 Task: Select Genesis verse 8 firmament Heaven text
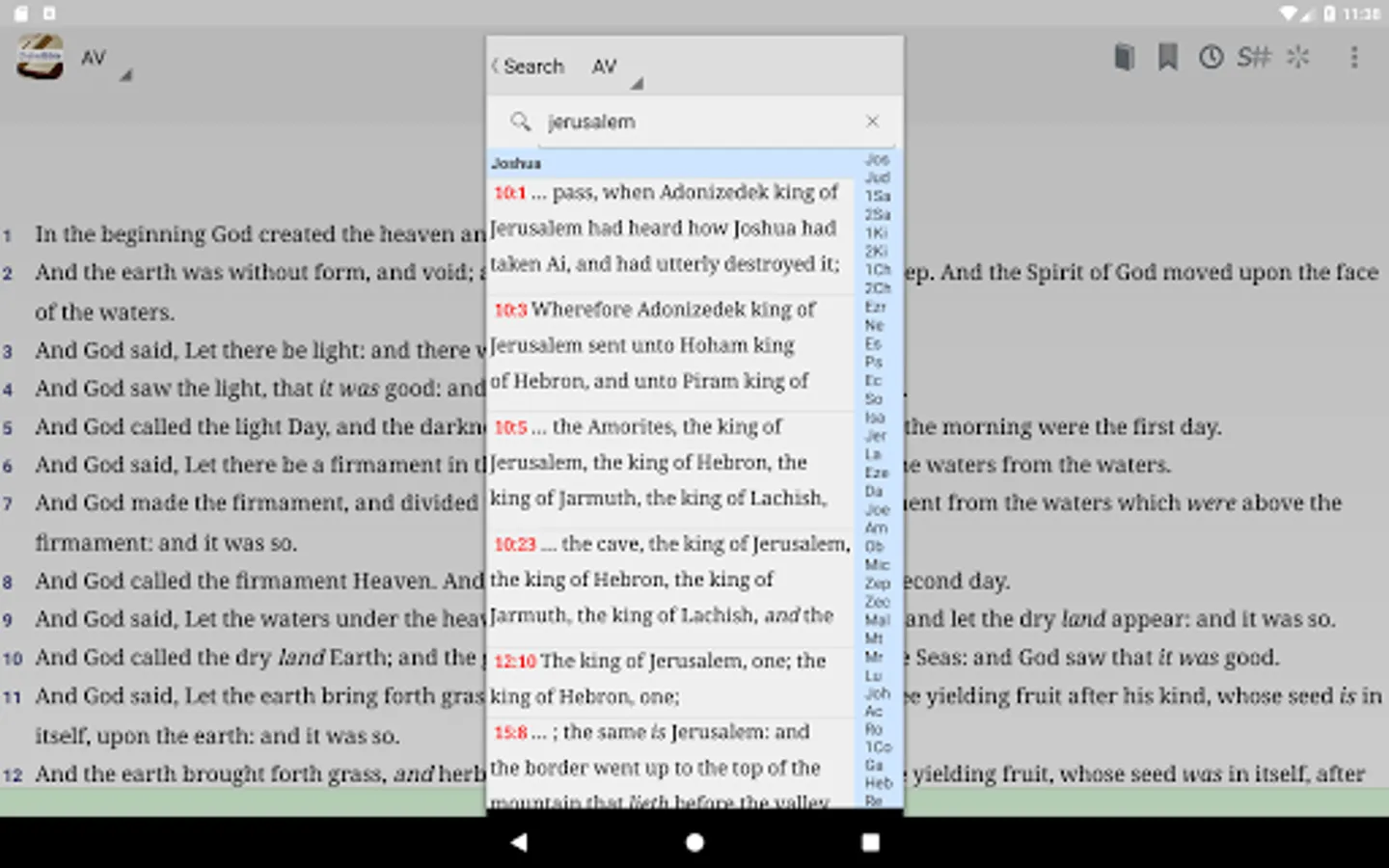point(259,581)
